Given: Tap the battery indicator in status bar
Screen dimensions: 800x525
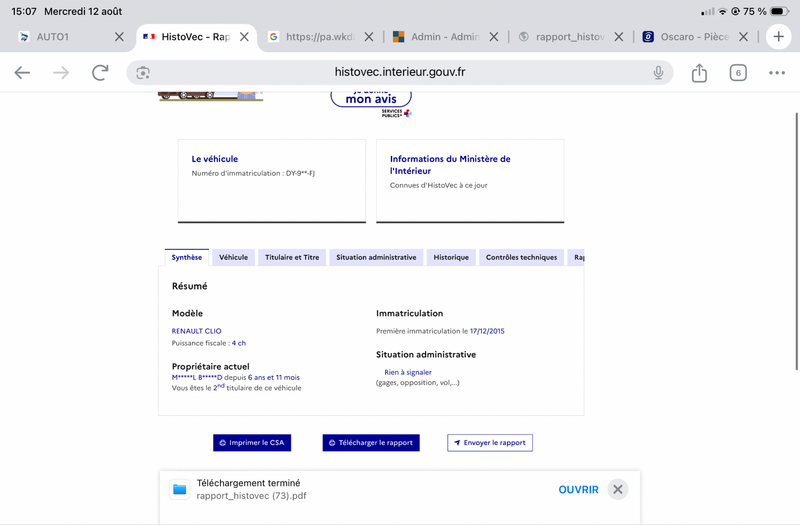Looking at the screenshot, I should (x=780, y=11).
